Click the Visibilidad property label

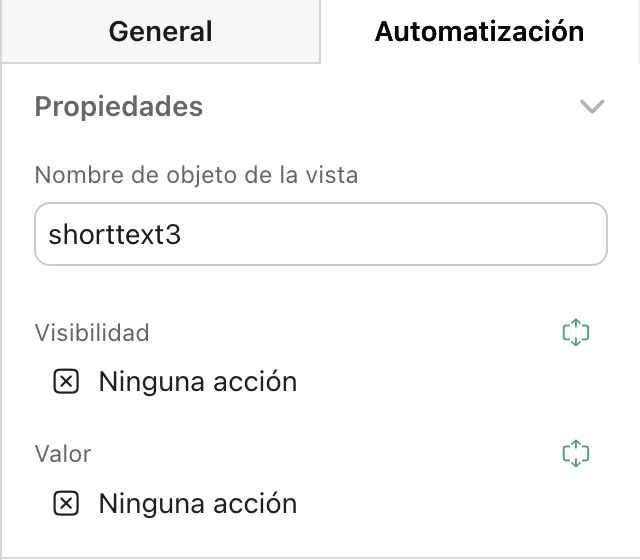point(92,332)
